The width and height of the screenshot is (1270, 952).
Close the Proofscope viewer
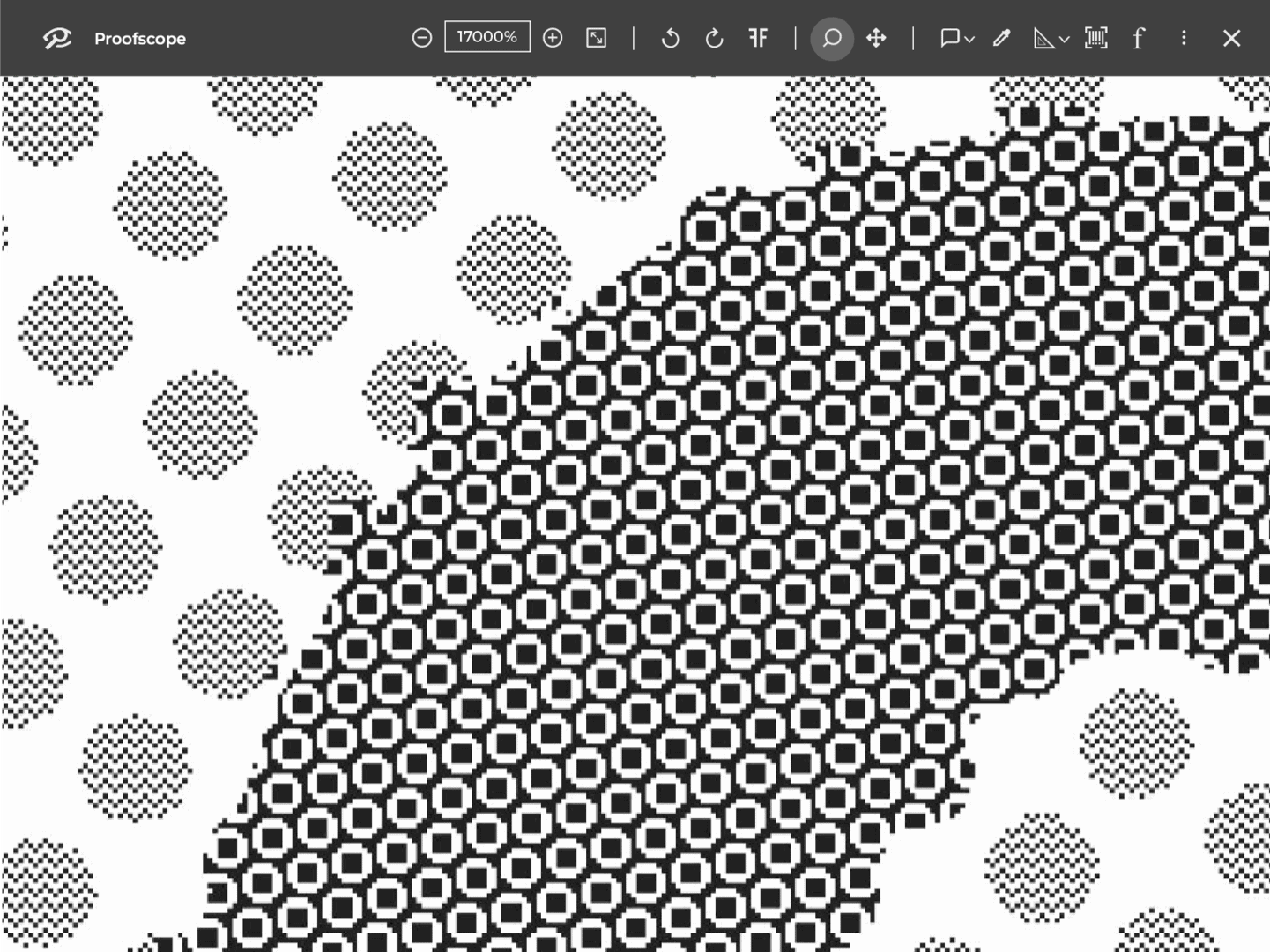1231,38
